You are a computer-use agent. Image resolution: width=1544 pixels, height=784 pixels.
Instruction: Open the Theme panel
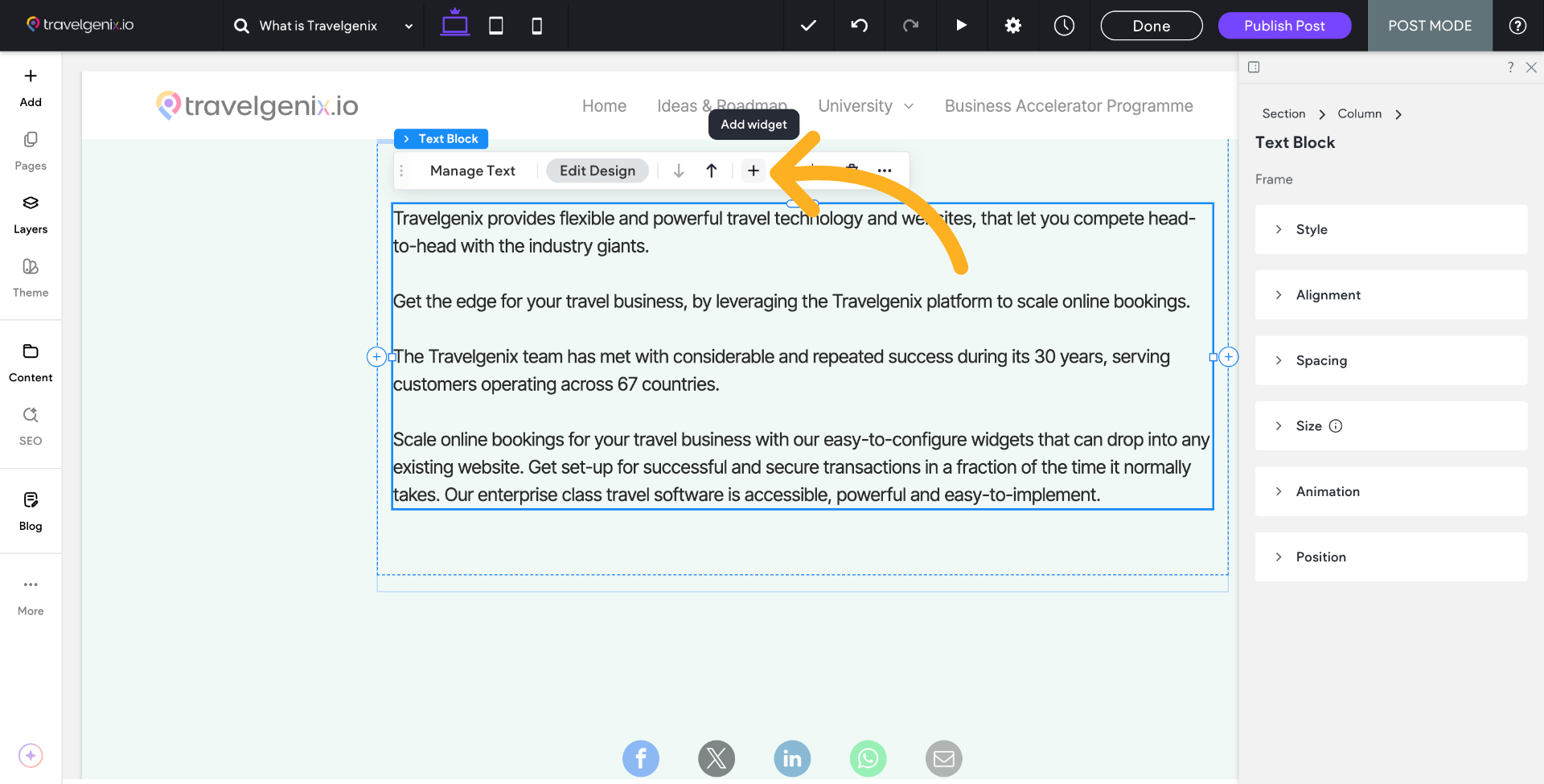[31, 277]
